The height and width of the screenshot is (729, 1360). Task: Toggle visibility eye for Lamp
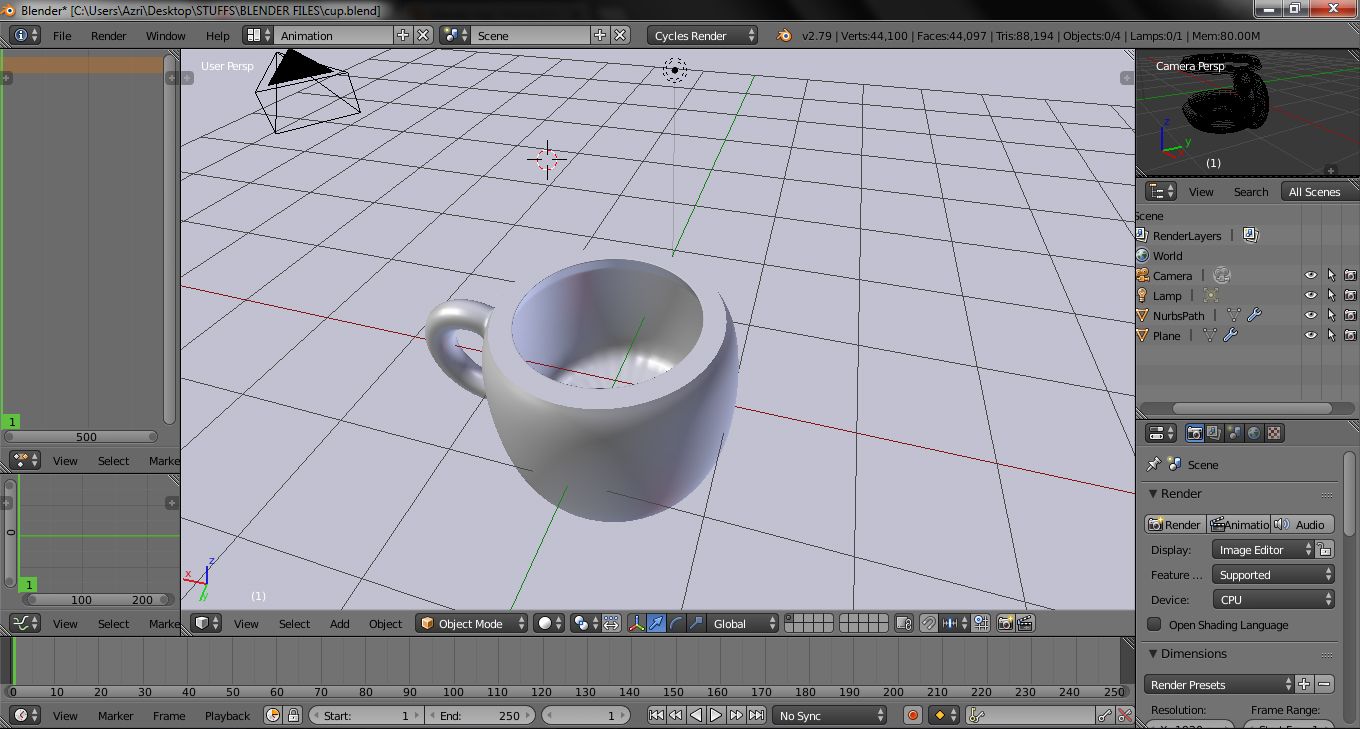pyautogui.click(x=1310, y=295)
